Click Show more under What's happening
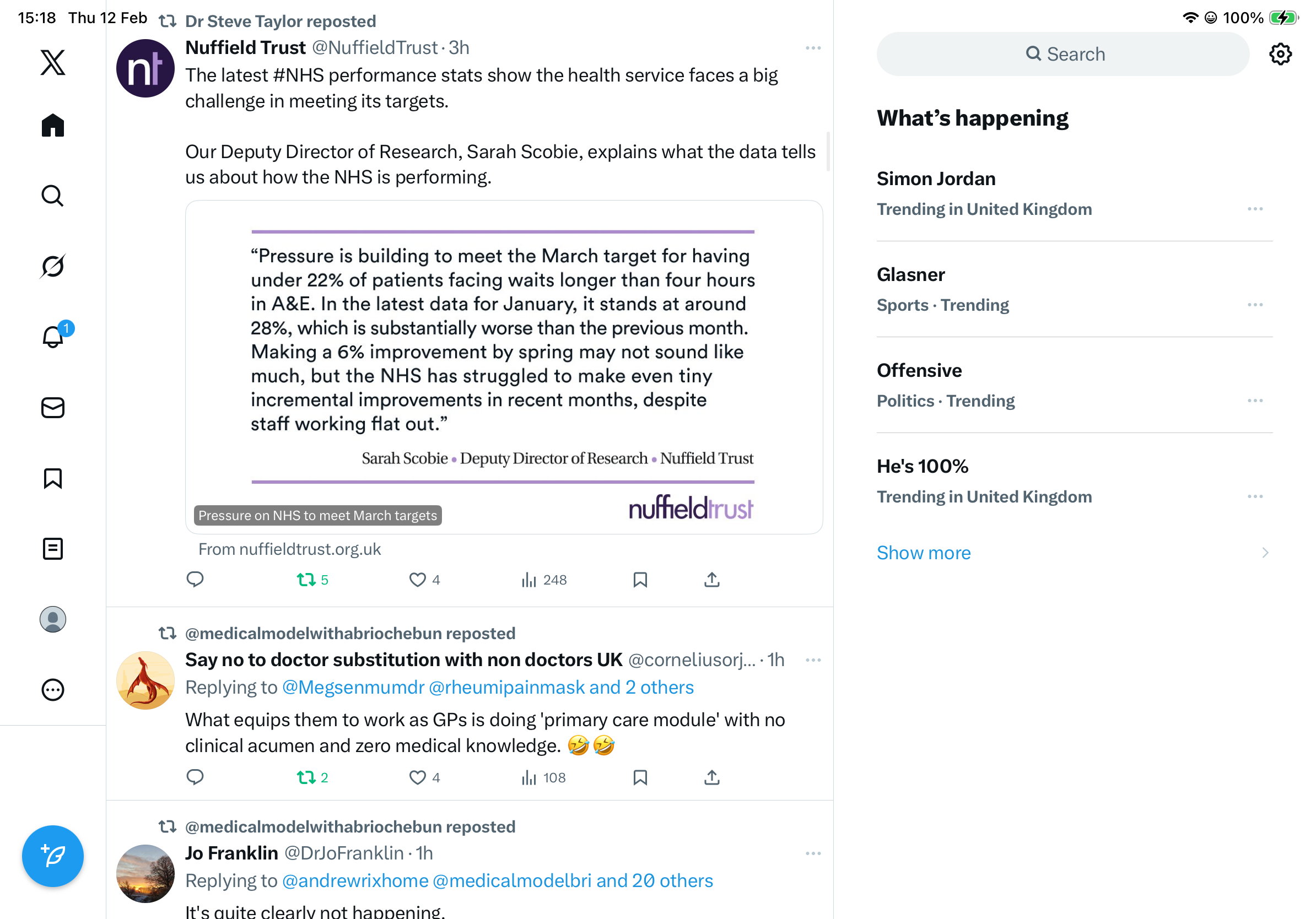 (x=924, y=553)
